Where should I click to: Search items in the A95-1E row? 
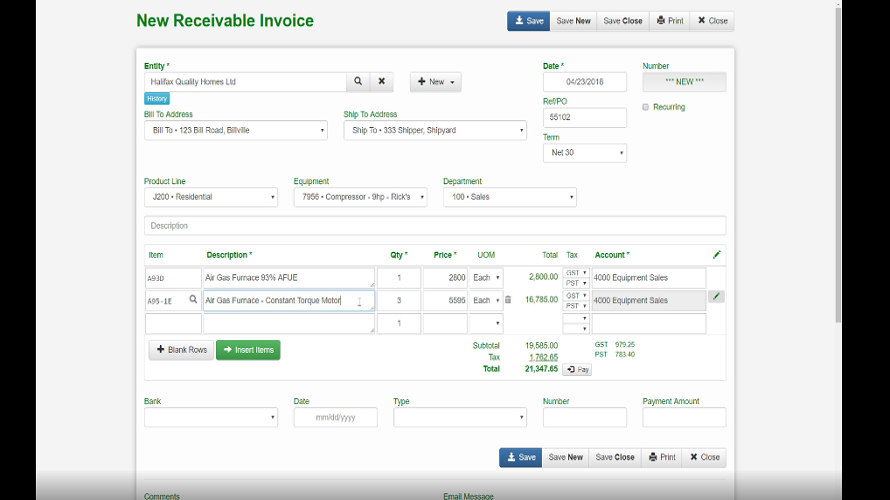193,300
